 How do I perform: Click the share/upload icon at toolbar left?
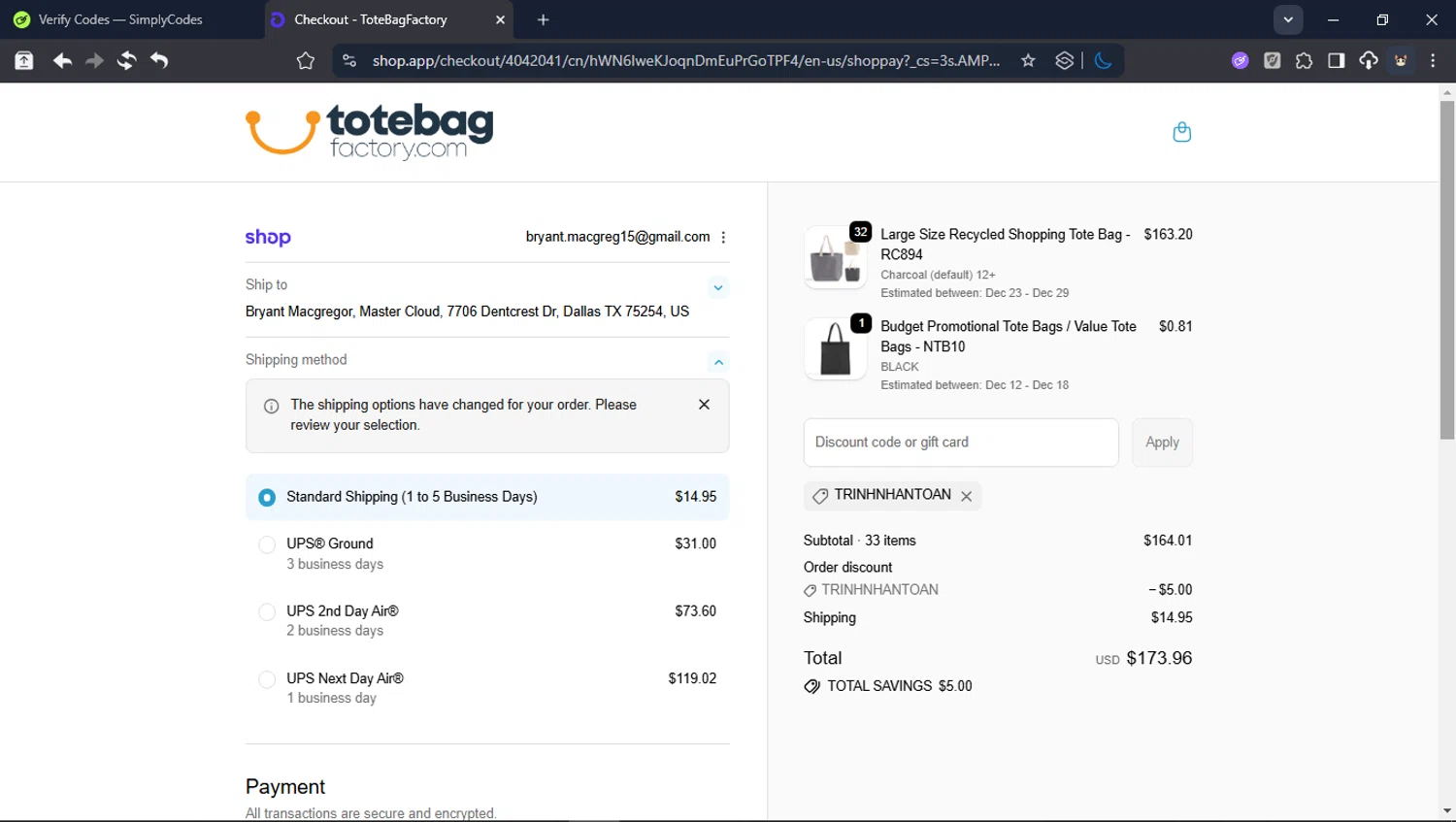point(24,61)
